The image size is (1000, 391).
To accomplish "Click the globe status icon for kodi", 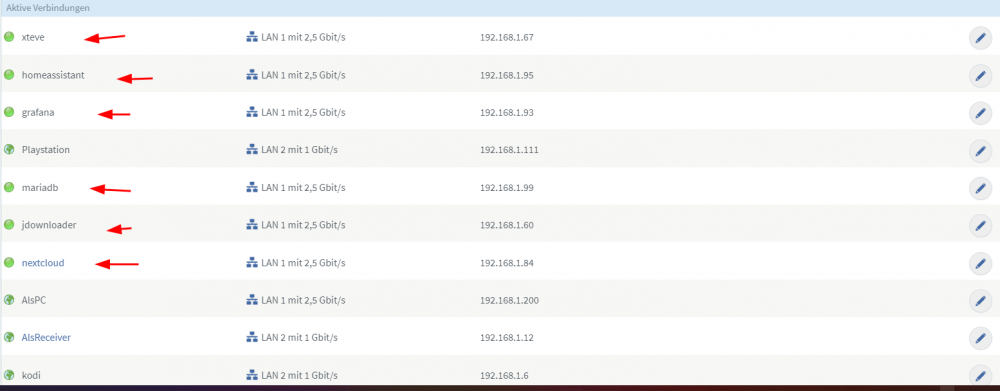I will pyautogui.click(x=9, y=375).
